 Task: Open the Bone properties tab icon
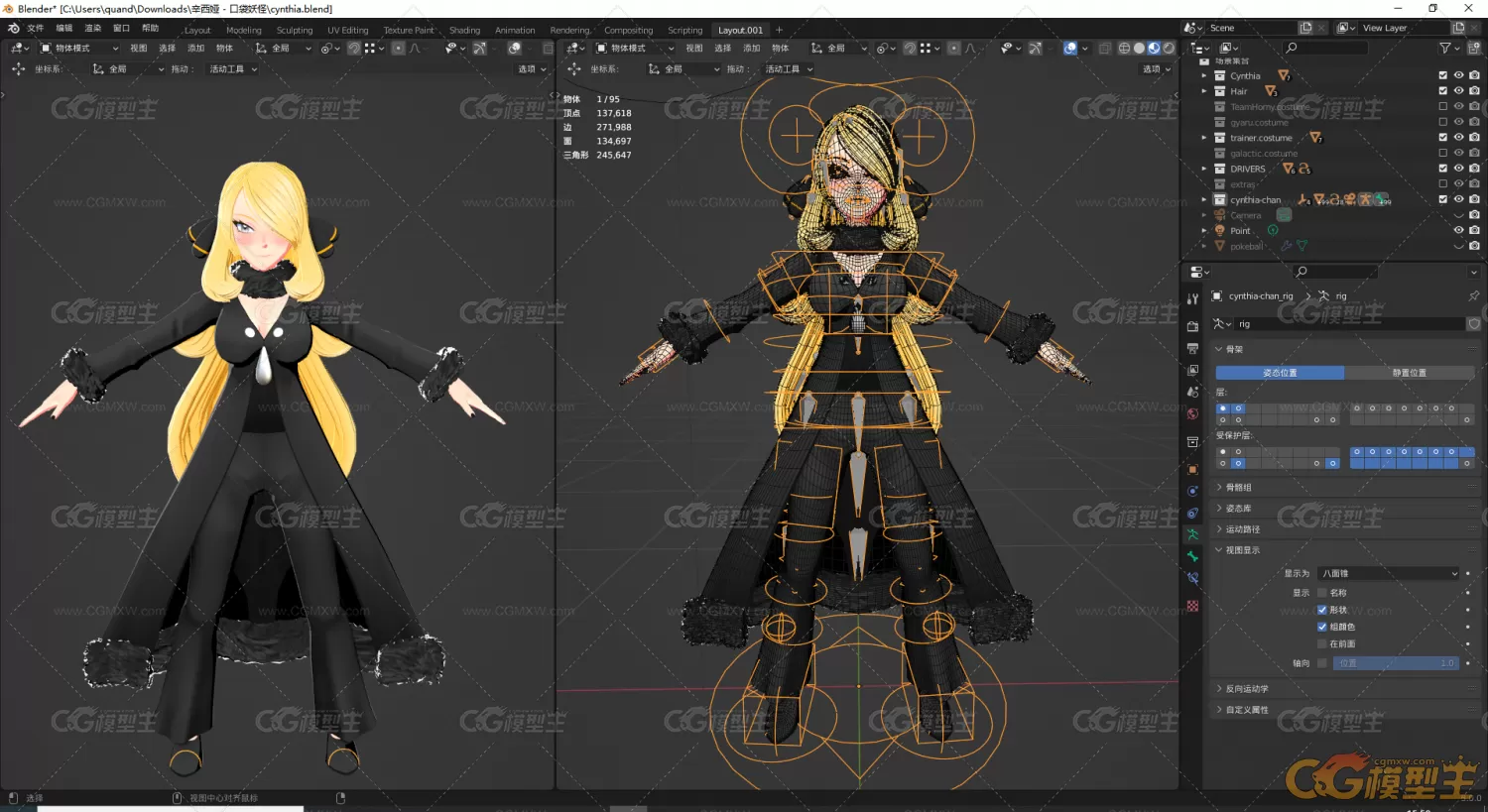pos(1192,556)
